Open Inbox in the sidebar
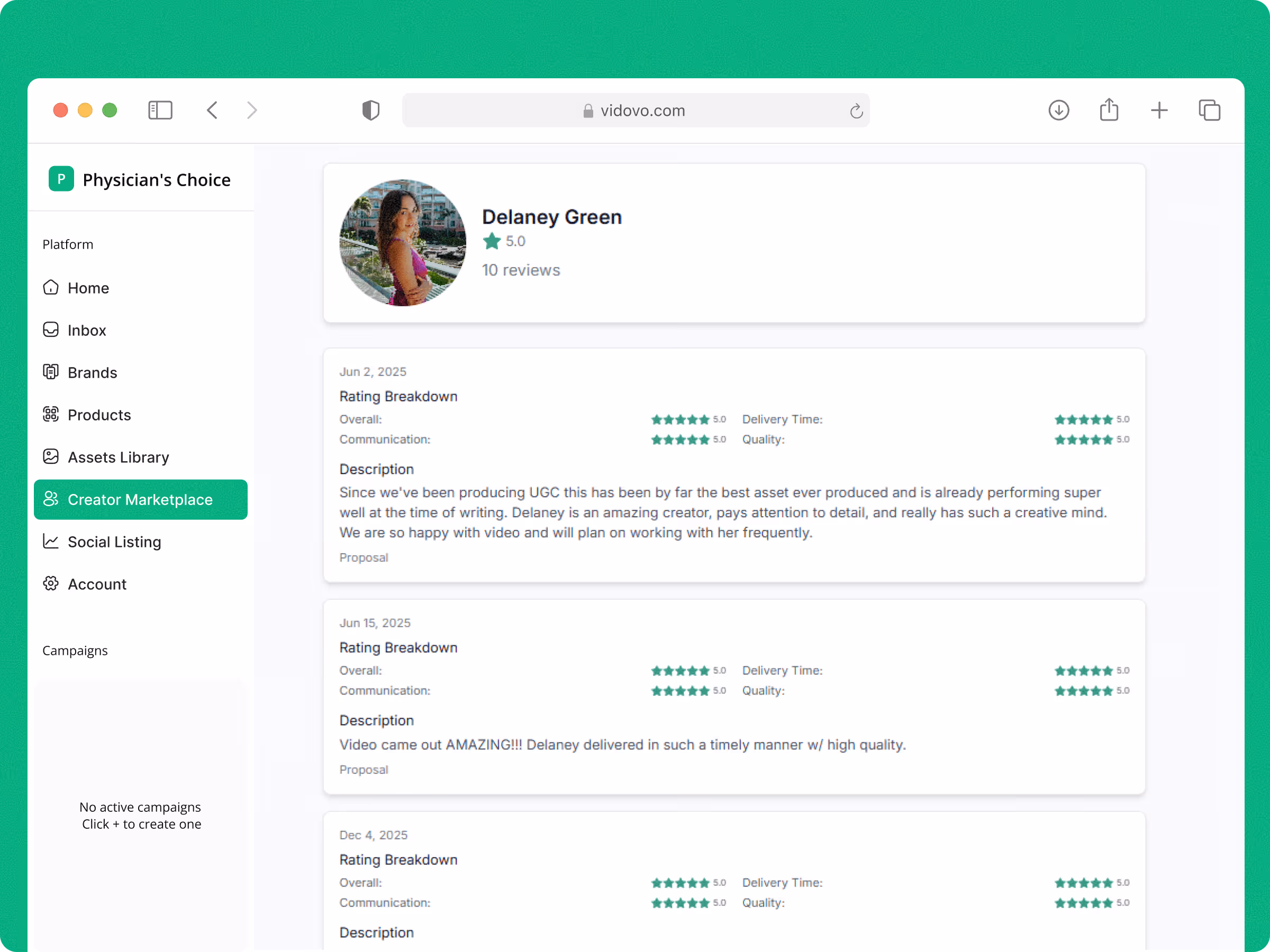 [x=141, y=331]
